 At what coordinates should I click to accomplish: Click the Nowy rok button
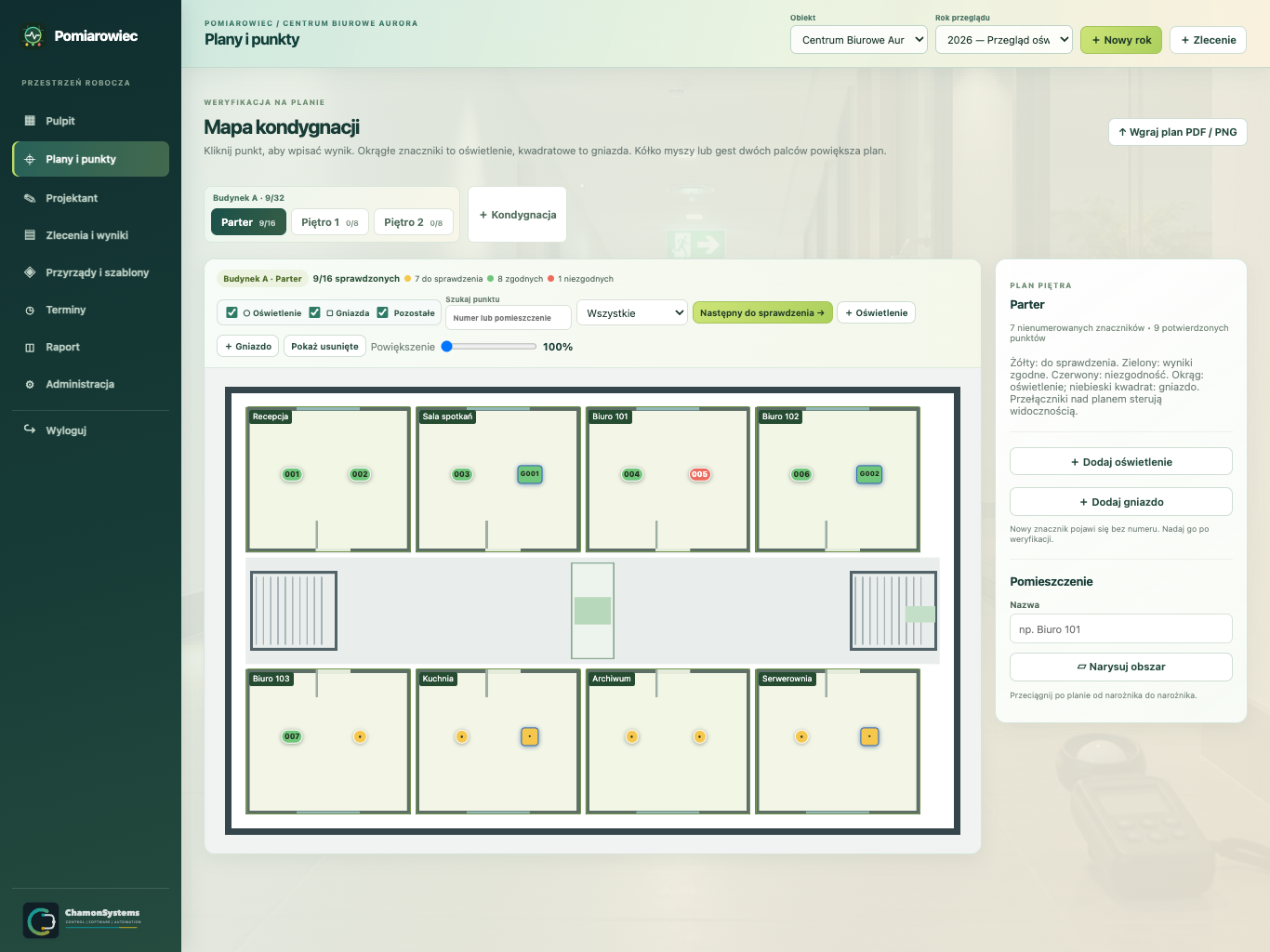(x=1121, y=40)
